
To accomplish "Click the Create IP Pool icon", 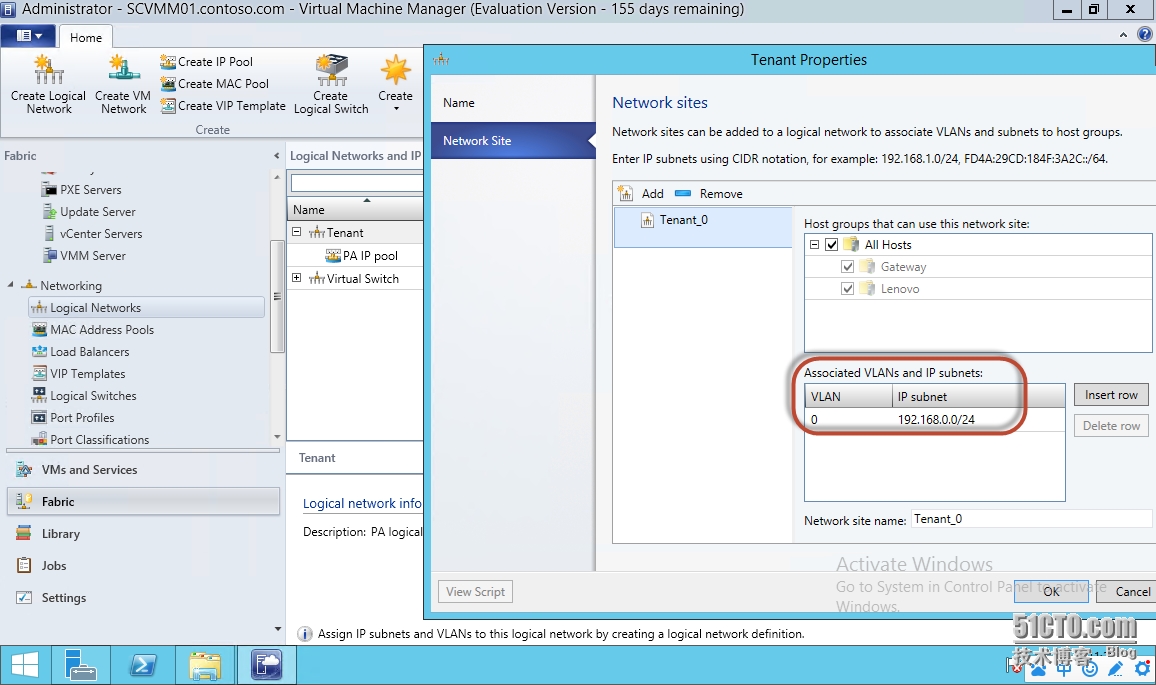I will (x=168, y=62).
